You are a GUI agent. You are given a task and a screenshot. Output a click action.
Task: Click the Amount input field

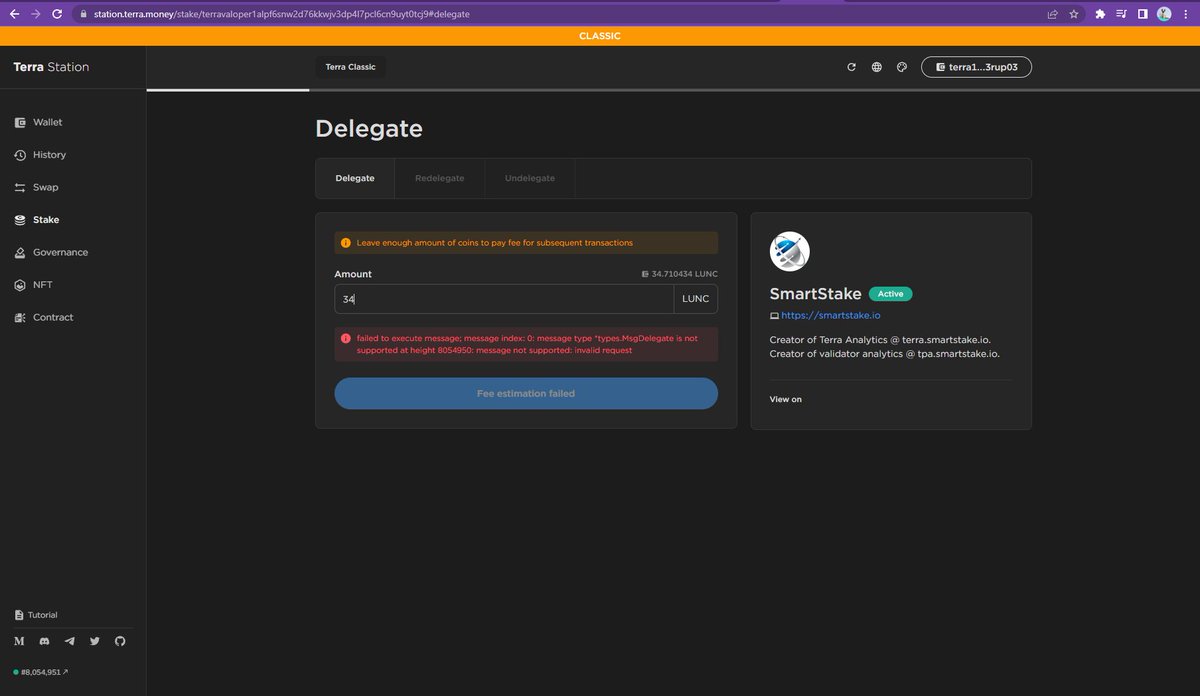click(504, 299)
